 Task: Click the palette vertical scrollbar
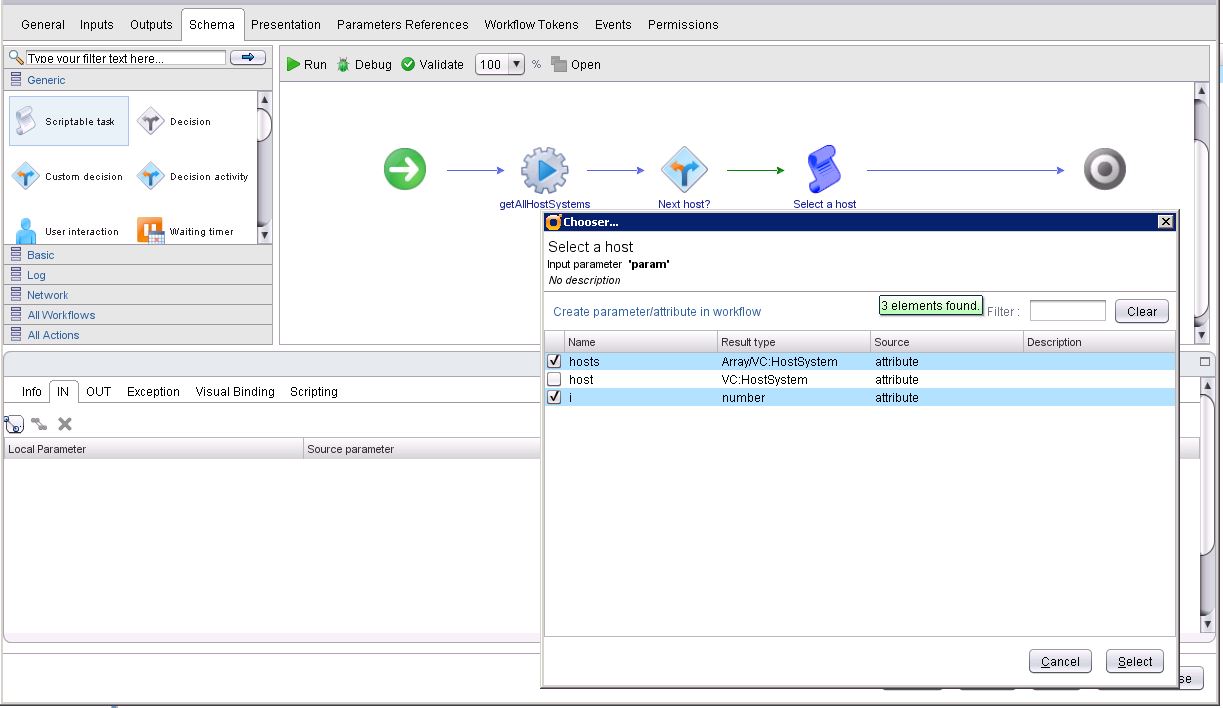[264, 165]
